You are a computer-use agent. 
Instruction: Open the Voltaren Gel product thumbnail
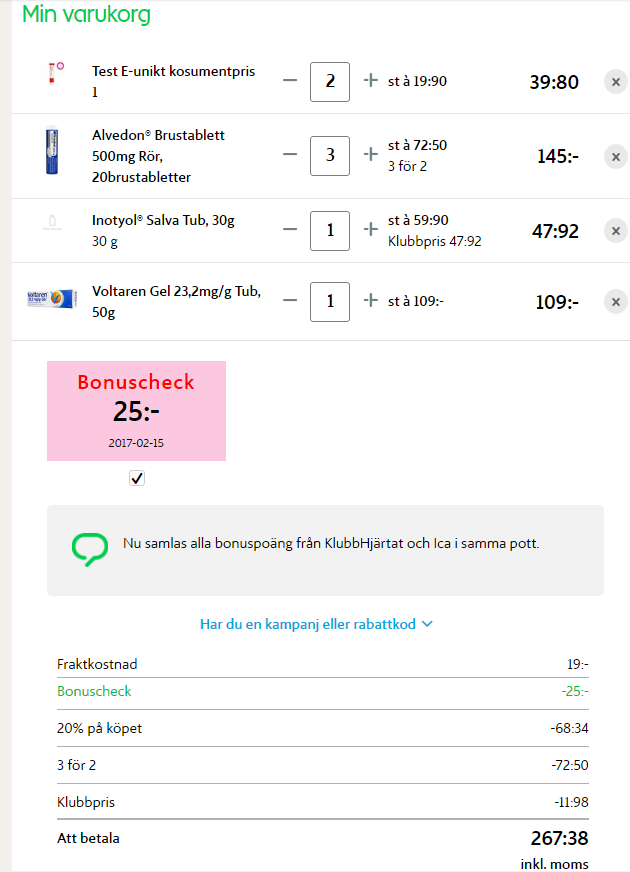52,299
